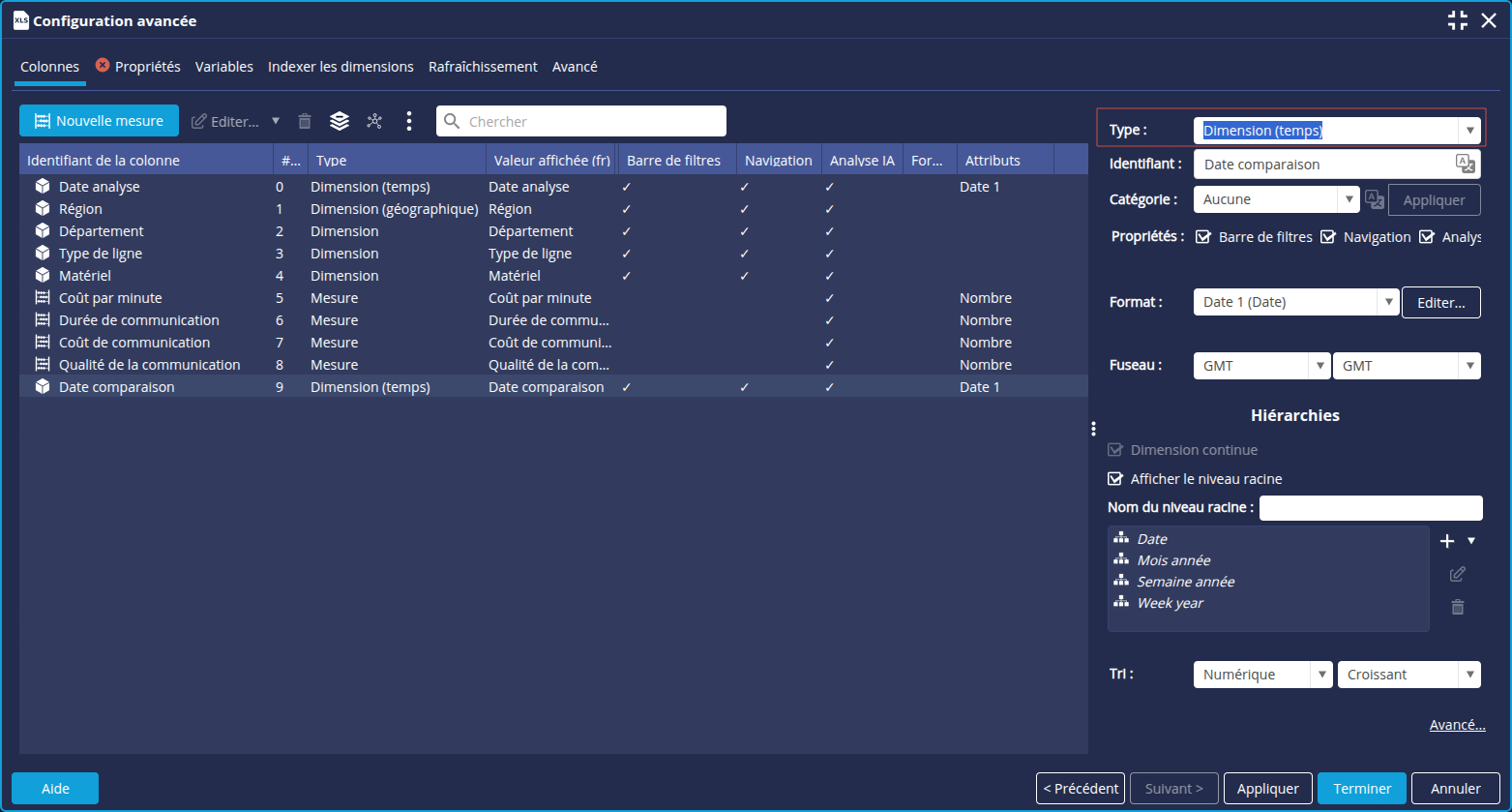1512x812 pixels.
Task: Toggle Afficher le niveau racine checkbox
Action: (x=1115, y=479)
